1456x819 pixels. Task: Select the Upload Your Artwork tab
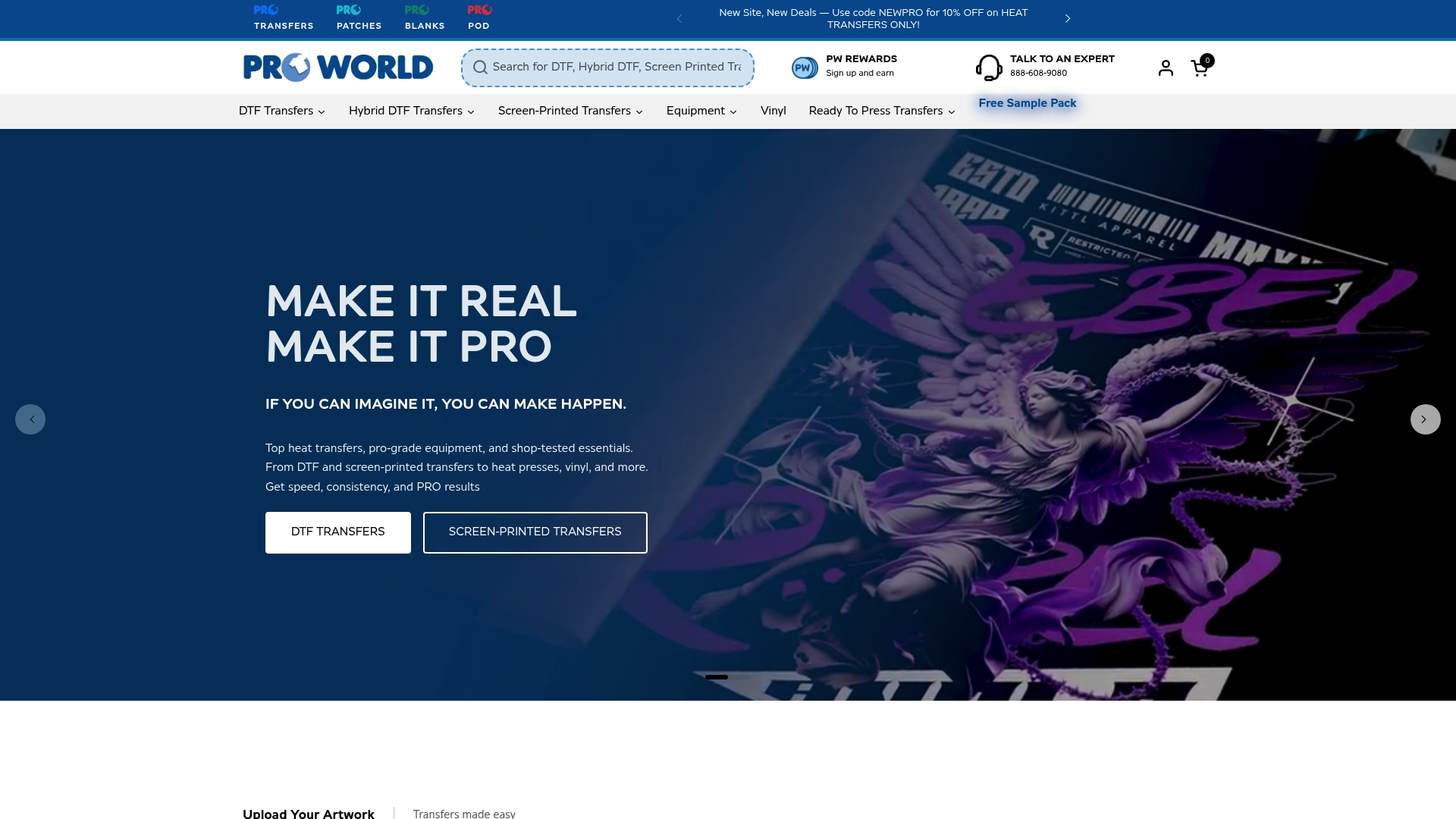pos(309,813)
